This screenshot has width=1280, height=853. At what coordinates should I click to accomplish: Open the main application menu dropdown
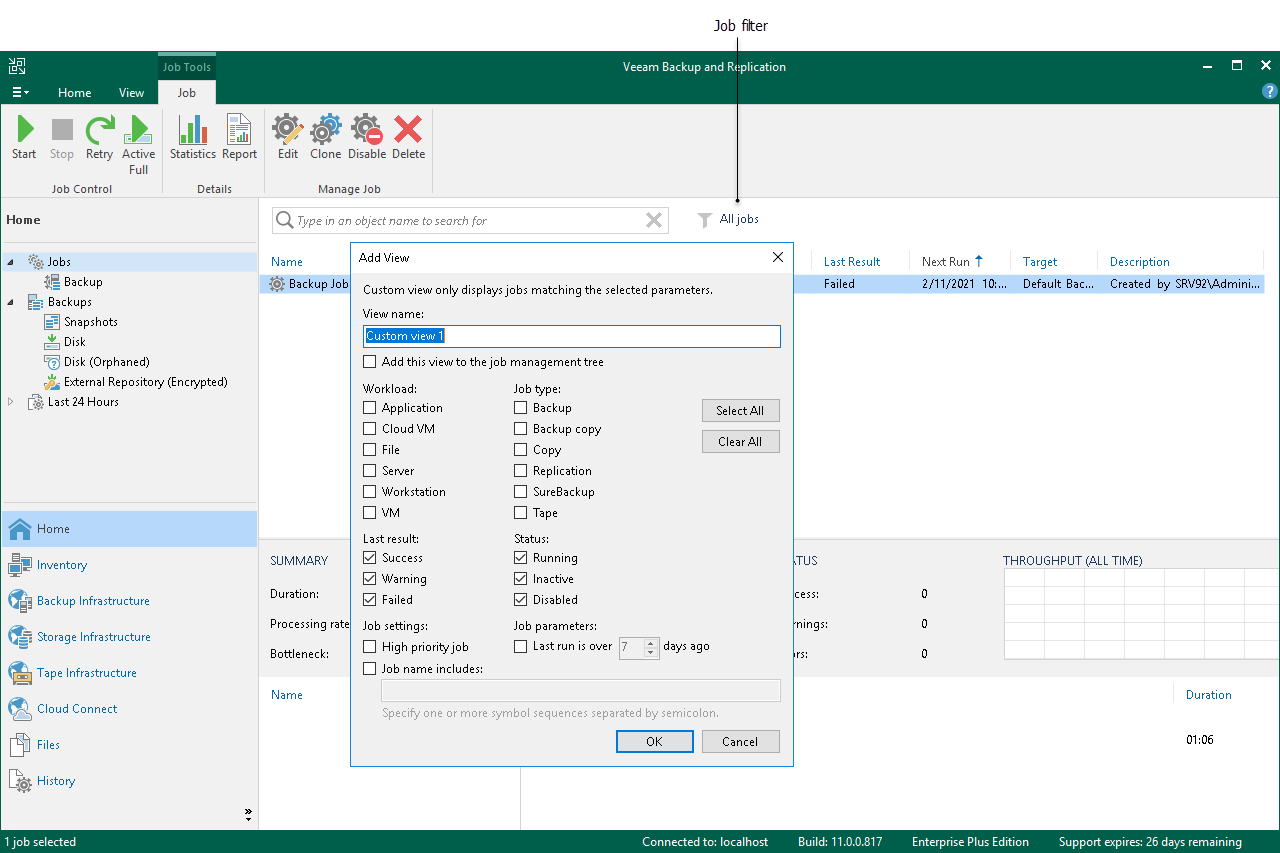20,92
